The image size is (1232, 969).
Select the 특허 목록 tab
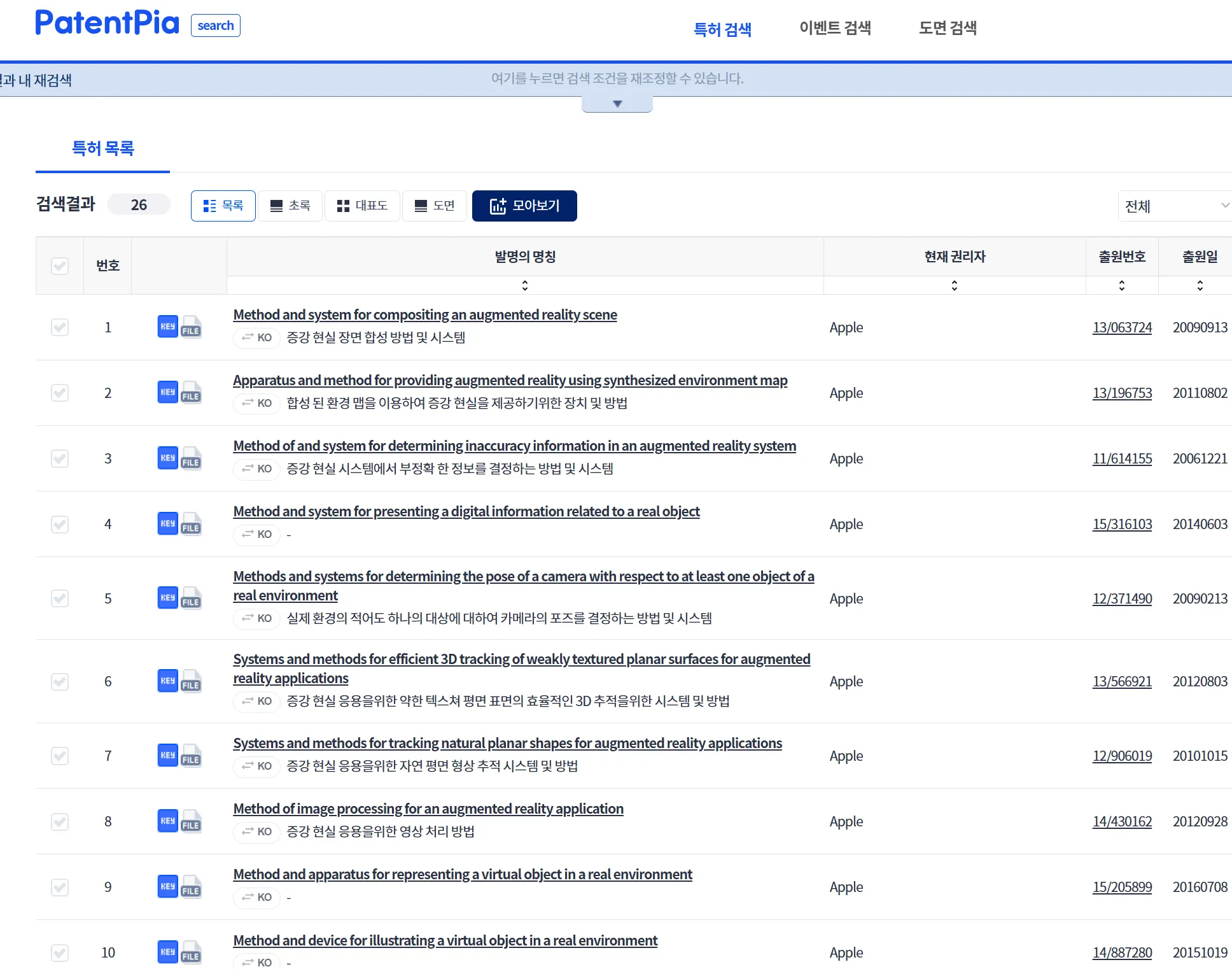point(102,148)
